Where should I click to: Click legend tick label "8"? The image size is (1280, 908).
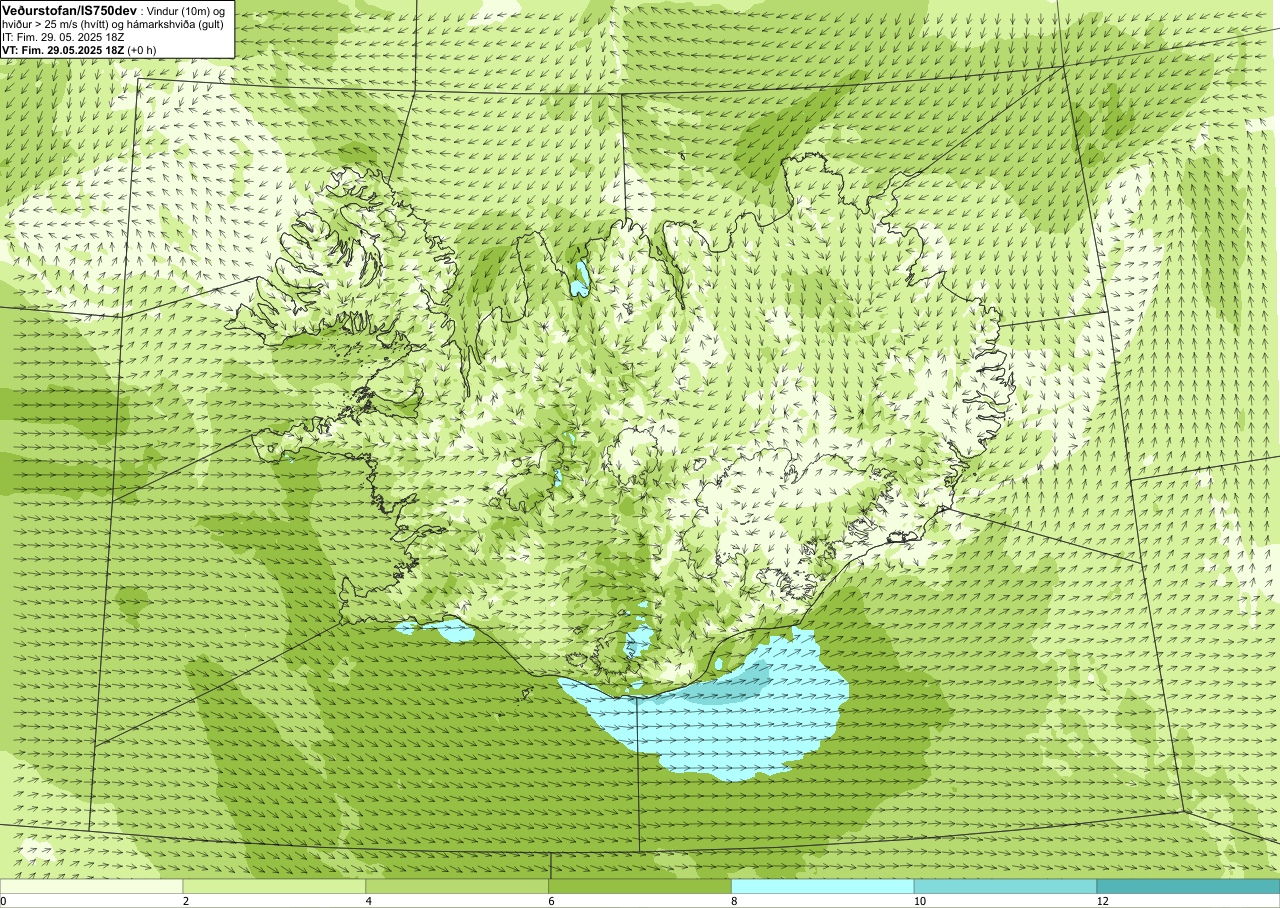click(734, 901)
